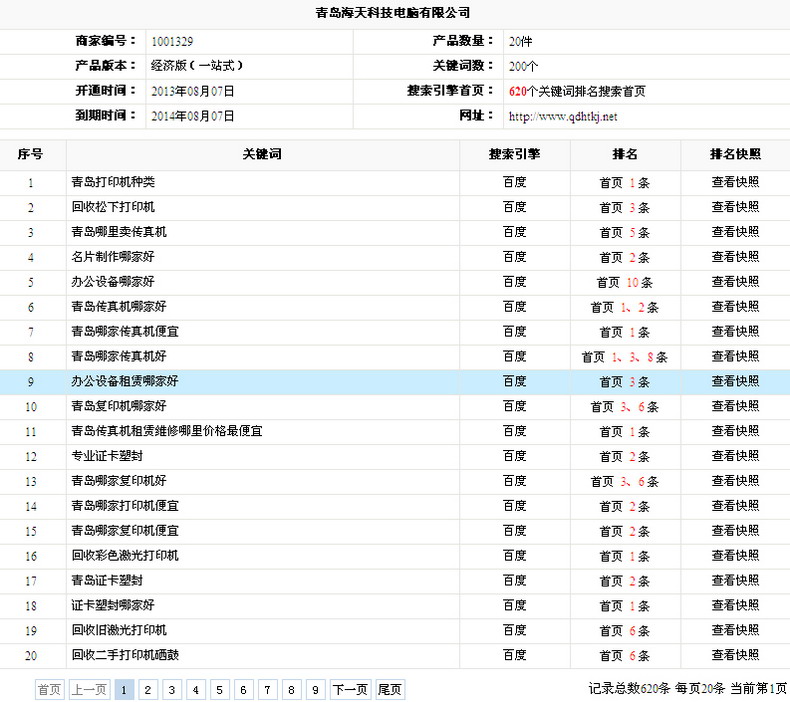Click 百度 cell in 青岛证卡塑封 row
790x702 pixels.
click(x=514, y=581)
